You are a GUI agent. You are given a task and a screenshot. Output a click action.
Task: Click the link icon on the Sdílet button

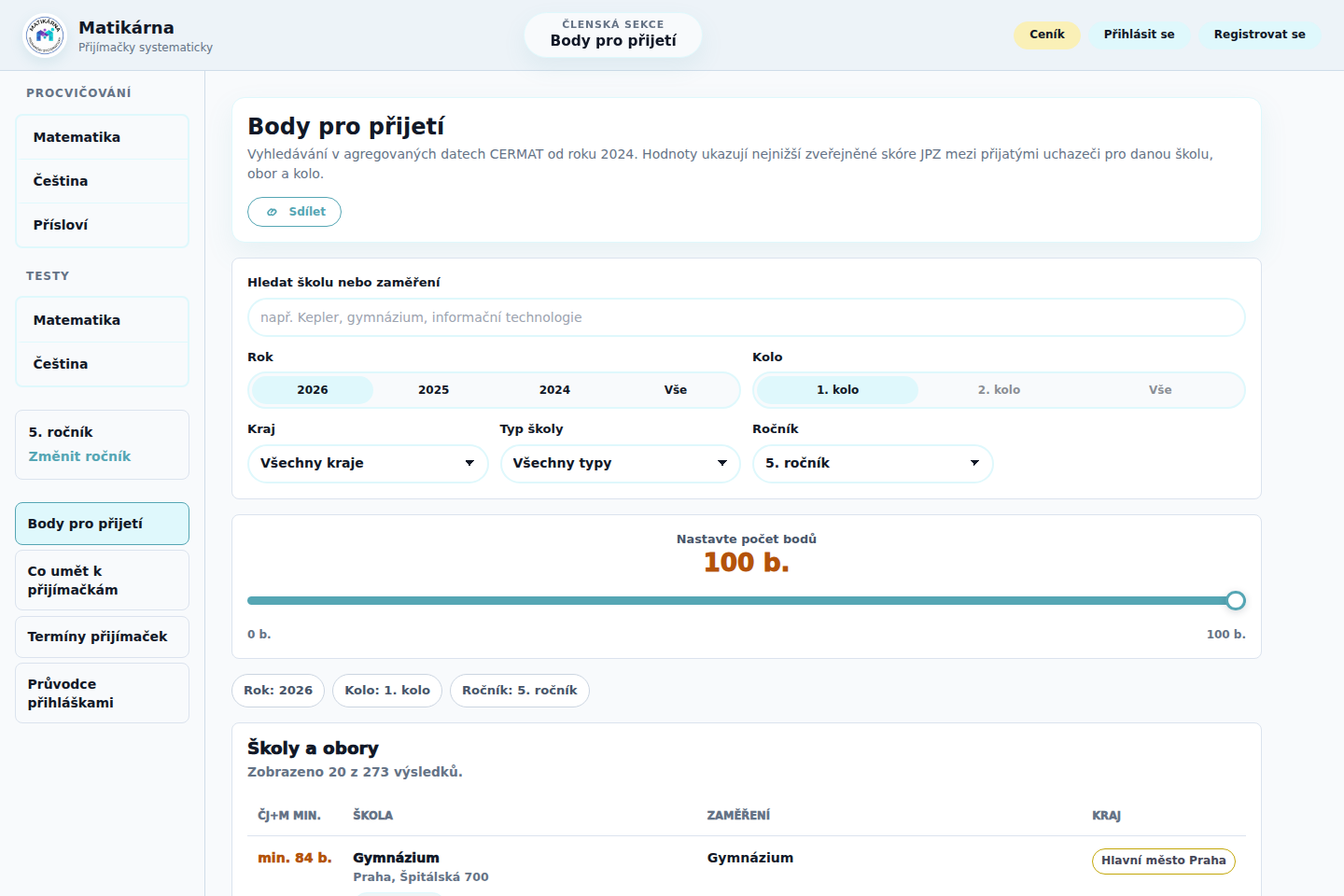click(272, 212)
